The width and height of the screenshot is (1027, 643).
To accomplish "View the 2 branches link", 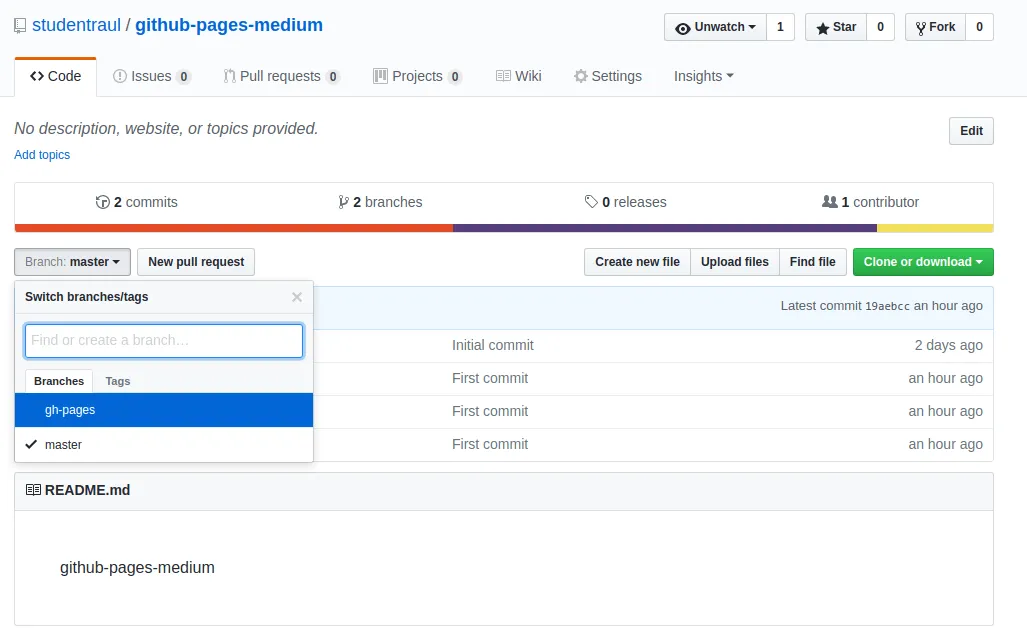I will (x=381, y=202).
